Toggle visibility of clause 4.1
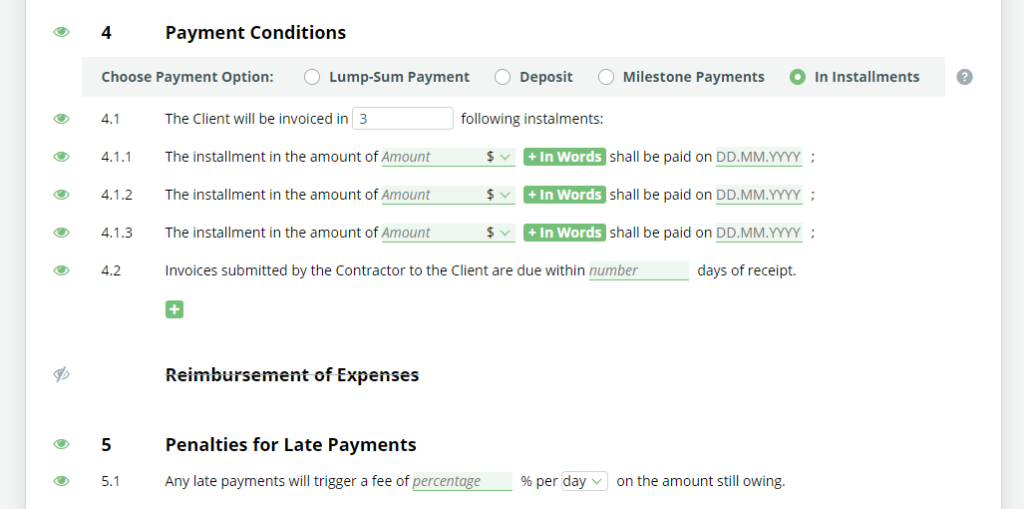 click(x=61, y=119)
